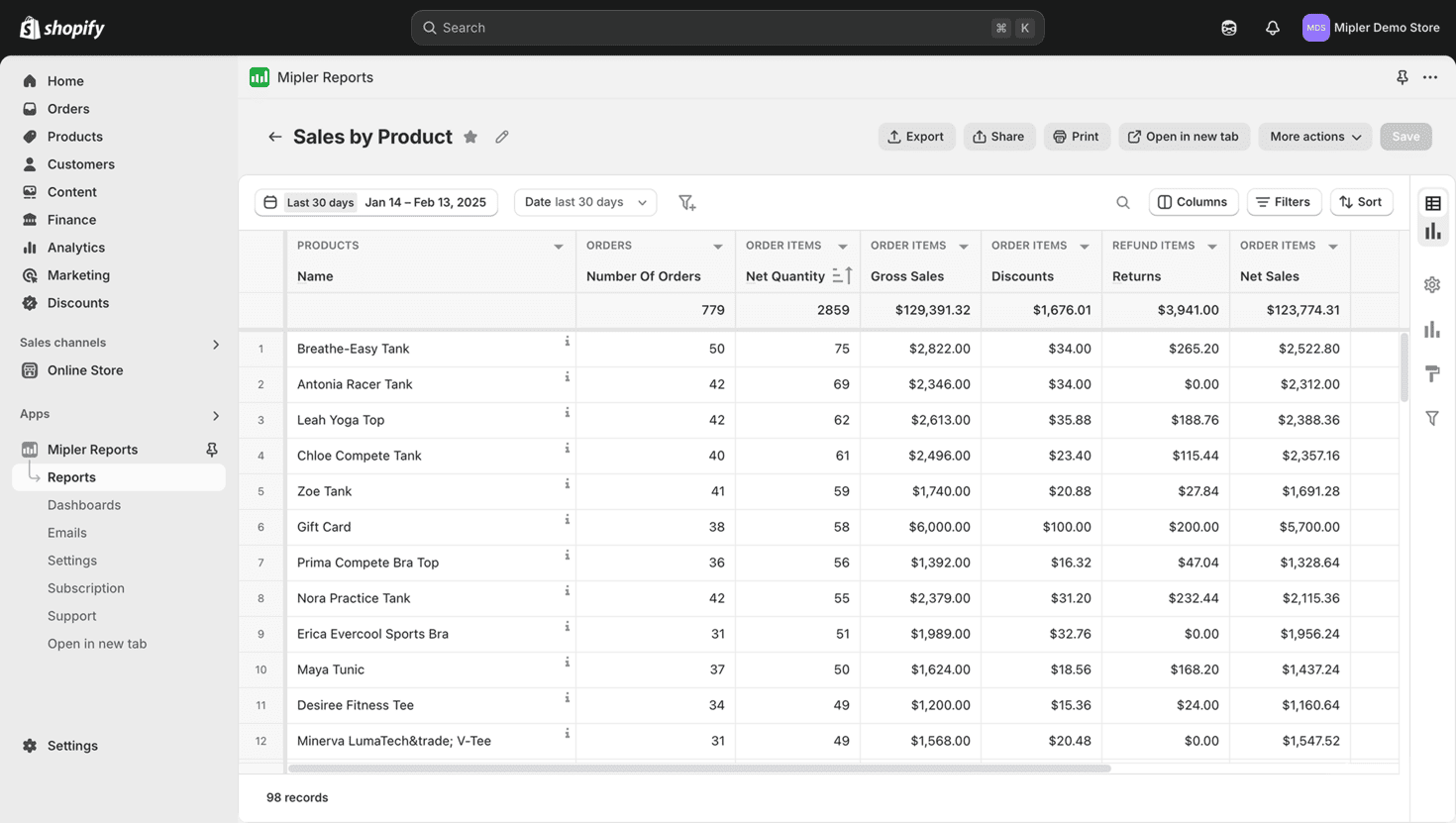The image size is (1456, 823).
Task: Click the calendar icon beside Last 30 days
Action: [x=270, y=201]
